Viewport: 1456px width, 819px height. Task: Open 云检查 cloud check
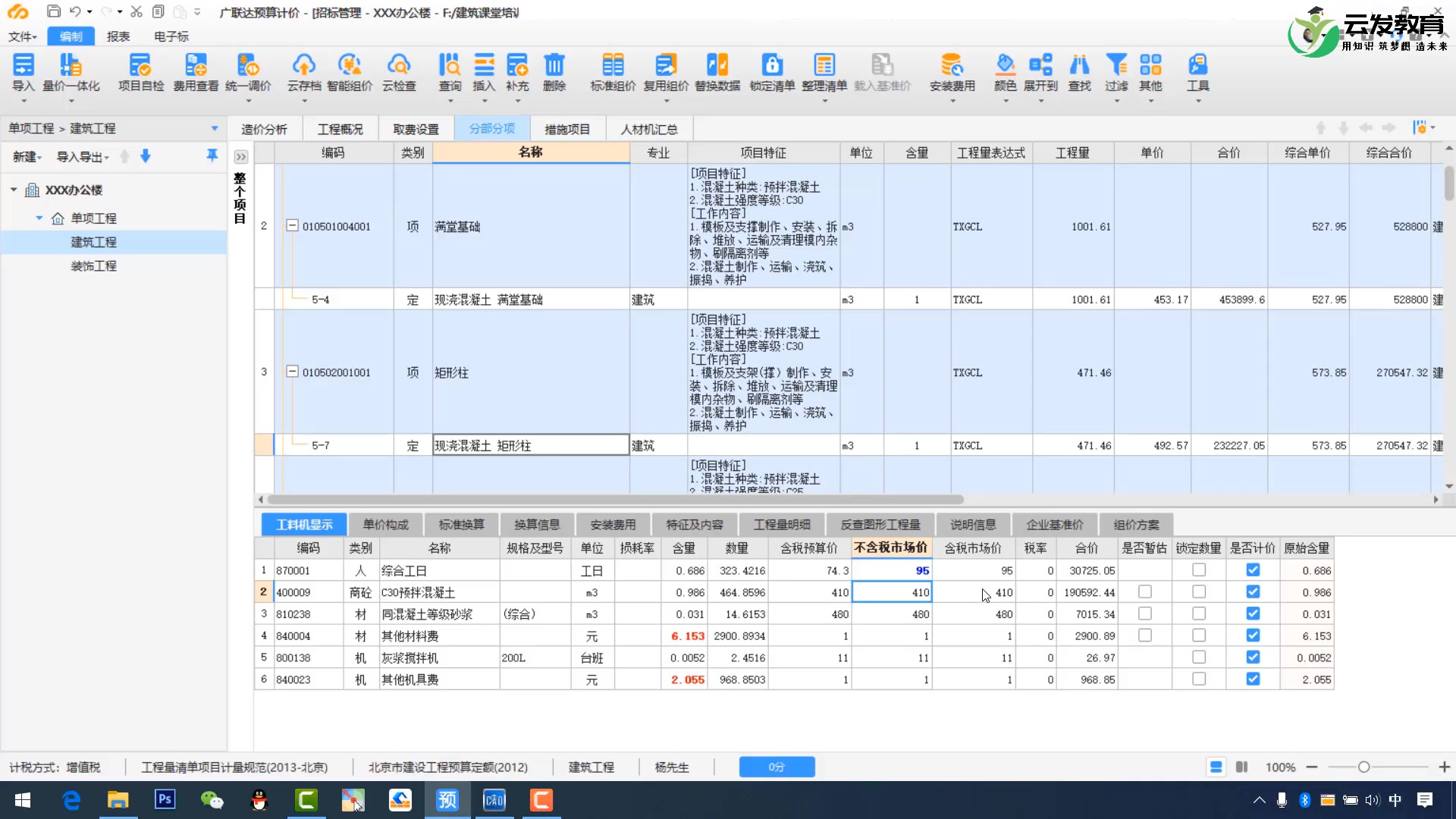(399, 73)
